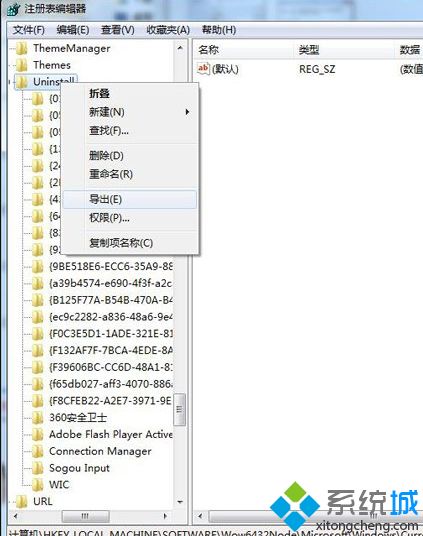Select the Adobe Flash Player ActiveX key

click(x=110, y=434)
